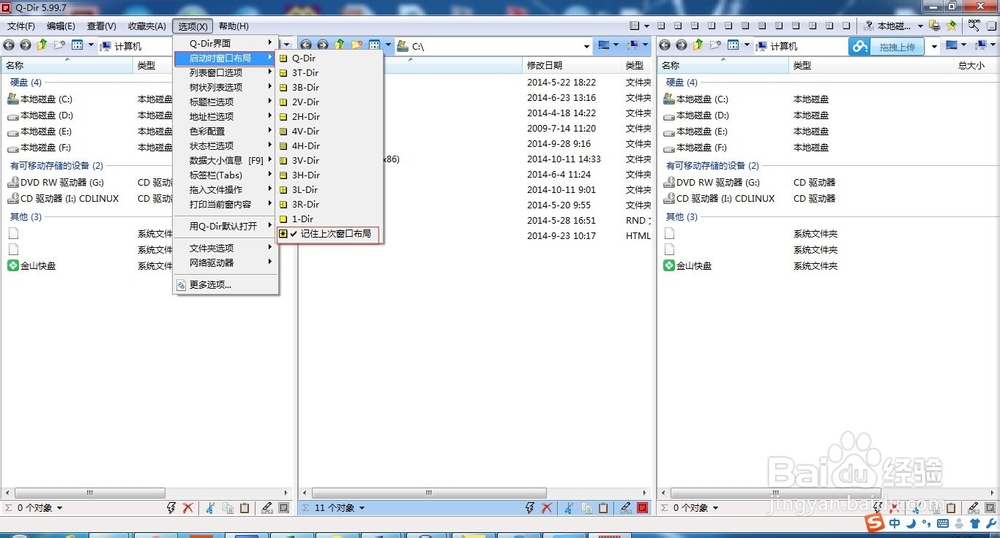Screen dimensions: 1000x538
Task: Open the 编辑(E) menu
Action: (x=61, y=26)
